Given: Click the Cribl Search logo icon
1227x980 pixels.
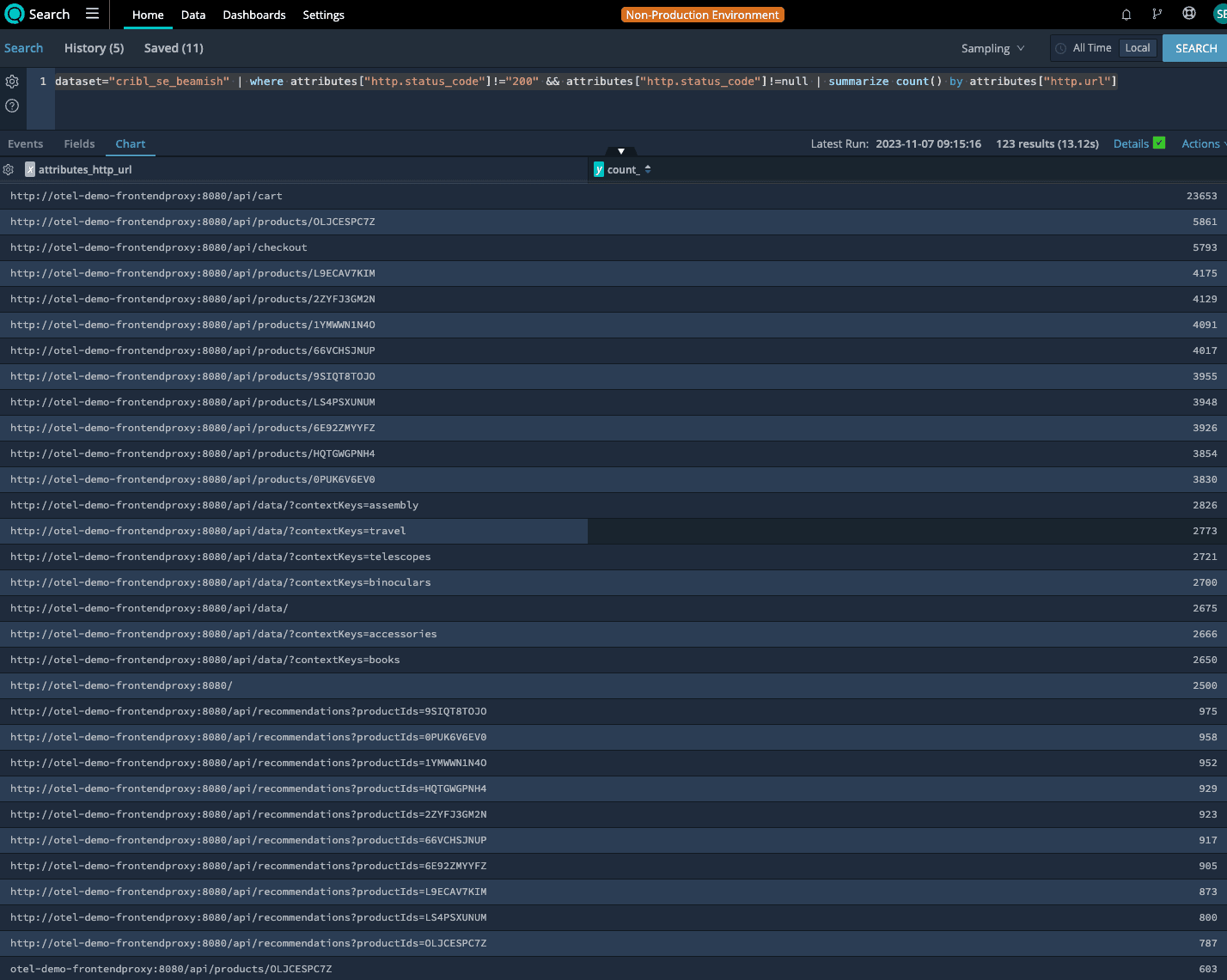Looking at the screenshot, I should click(15, 15).
